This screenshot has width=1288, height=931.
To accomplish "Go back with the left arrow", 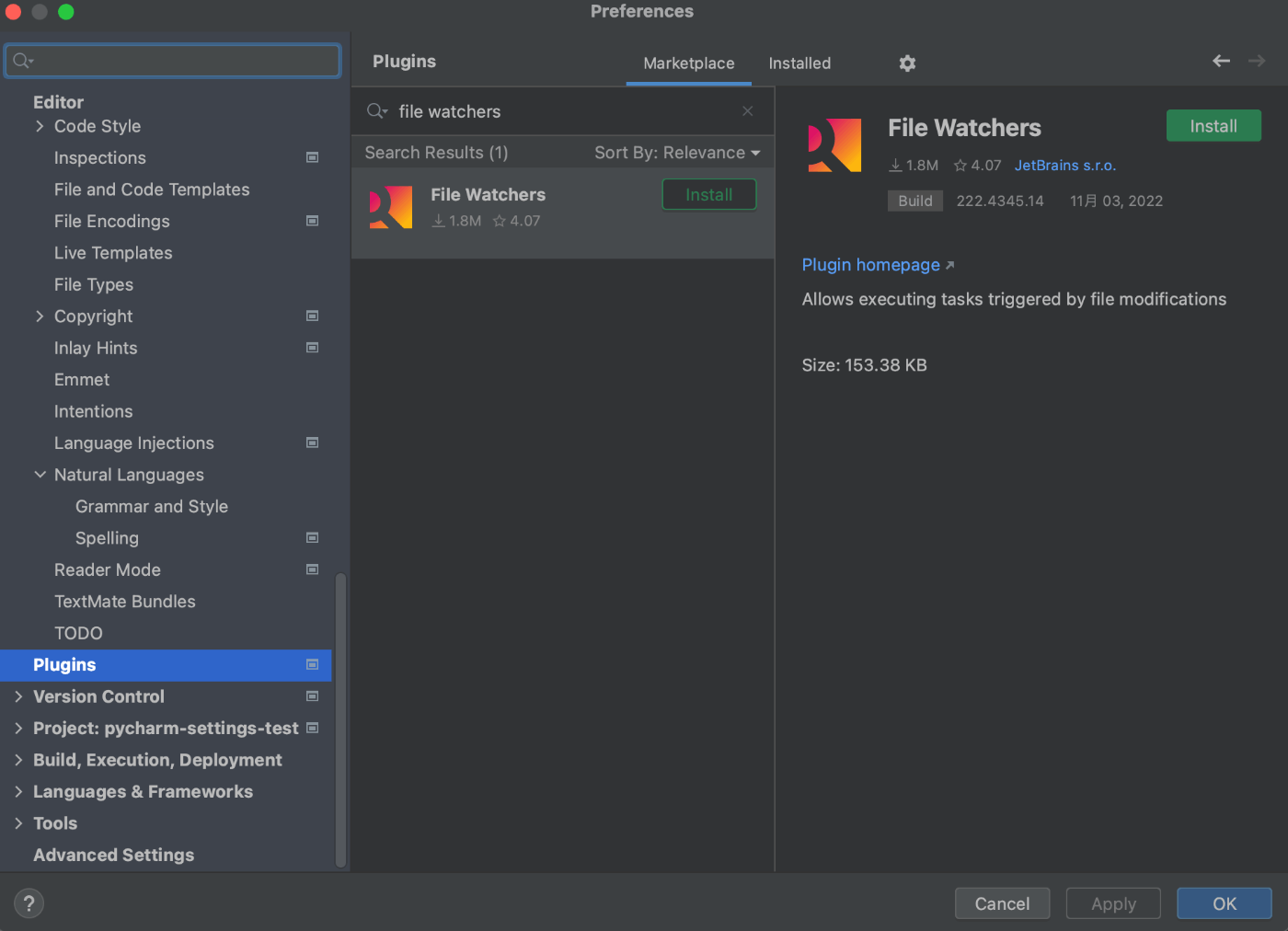I will pos(1221,61).
